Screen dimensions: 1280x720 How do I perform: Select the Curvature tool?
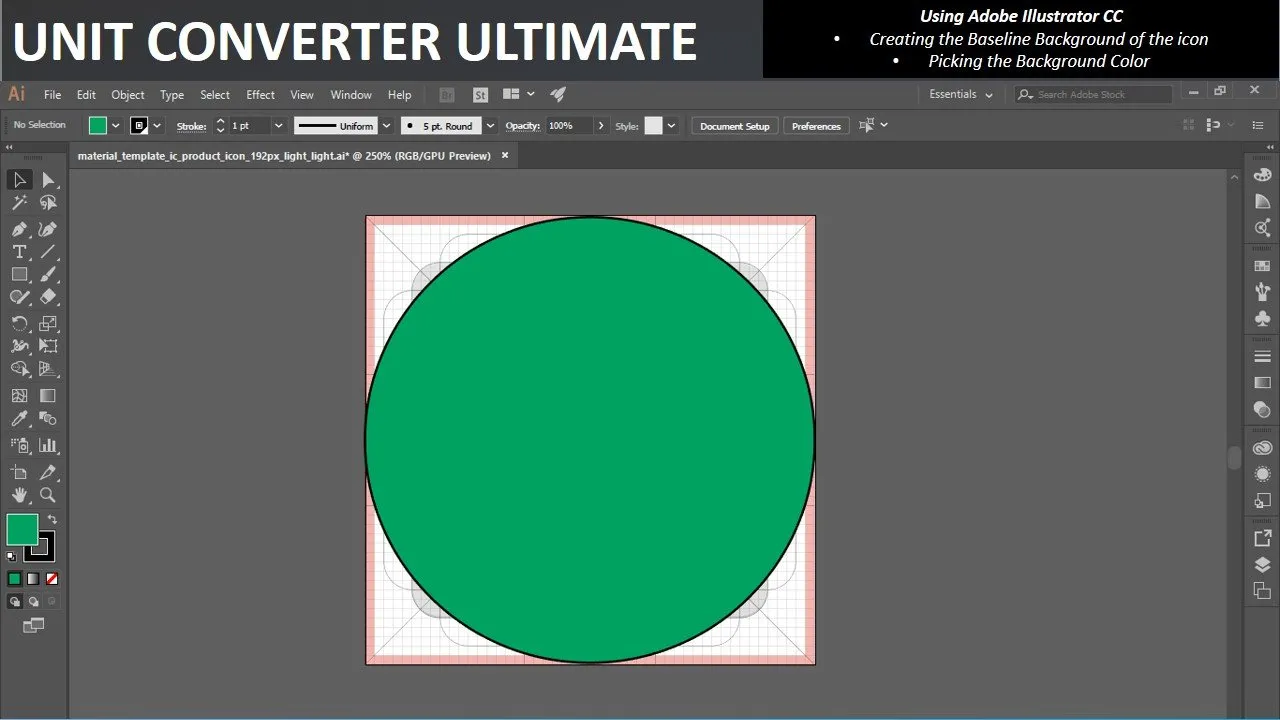point(47,229)
